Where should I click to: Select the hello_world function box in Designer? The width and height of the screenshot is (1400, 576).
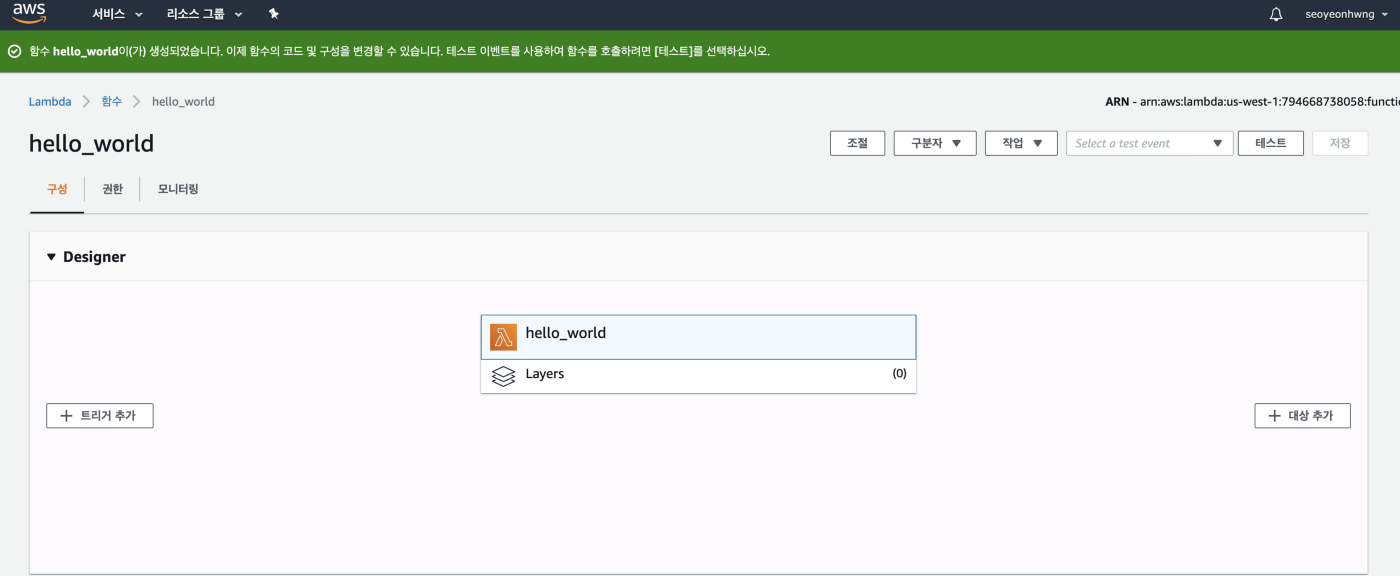click(x=698, y=337)
